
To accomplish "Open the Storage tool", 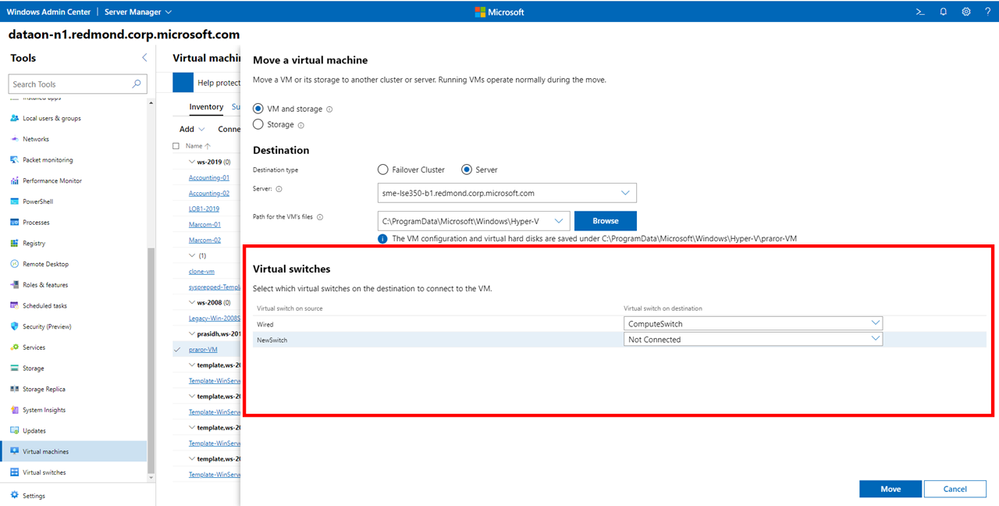I will pyautogui.click(x=33, y=368).
